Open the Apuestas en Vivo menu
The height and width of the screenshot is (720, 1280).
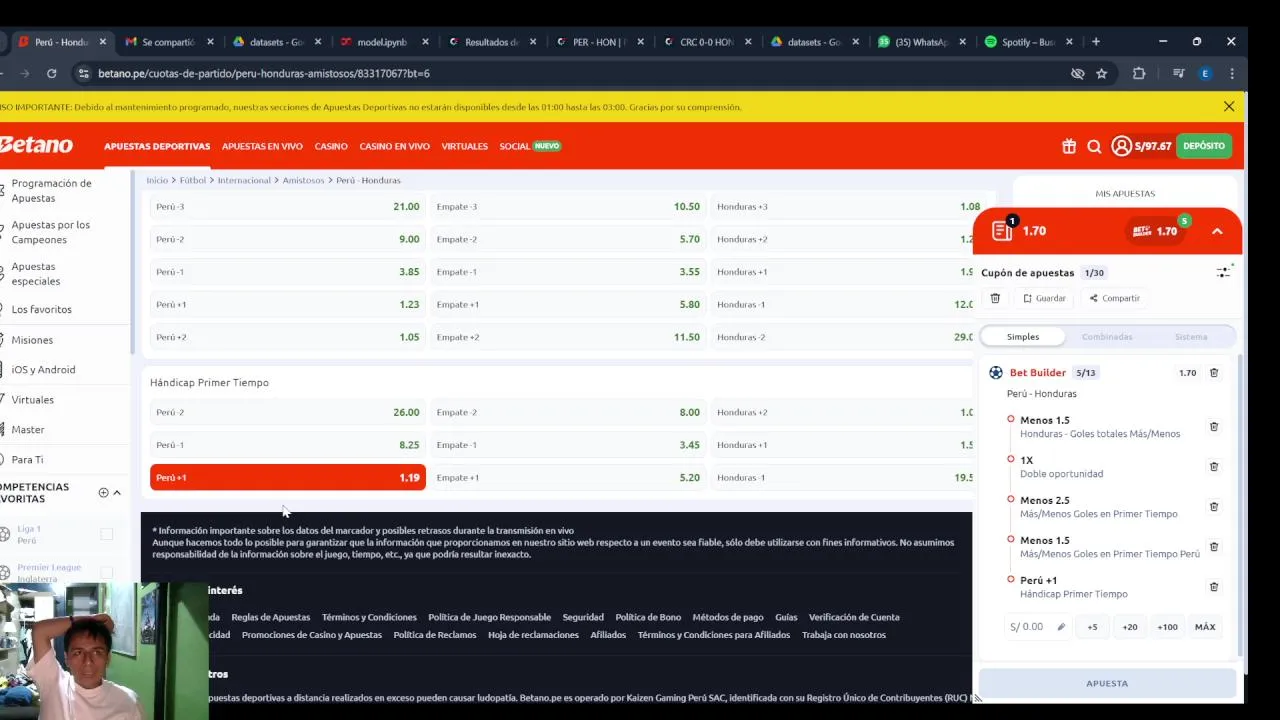coord(262,146)
